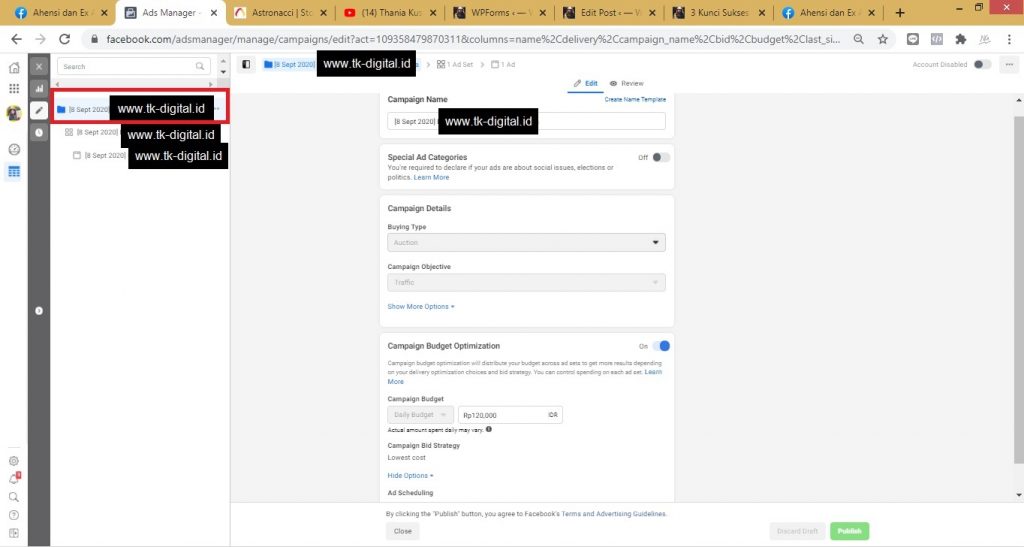The width and height of the screenshot is (1024, 547).
Task: Open the help question mark icon
Action: 14,514
